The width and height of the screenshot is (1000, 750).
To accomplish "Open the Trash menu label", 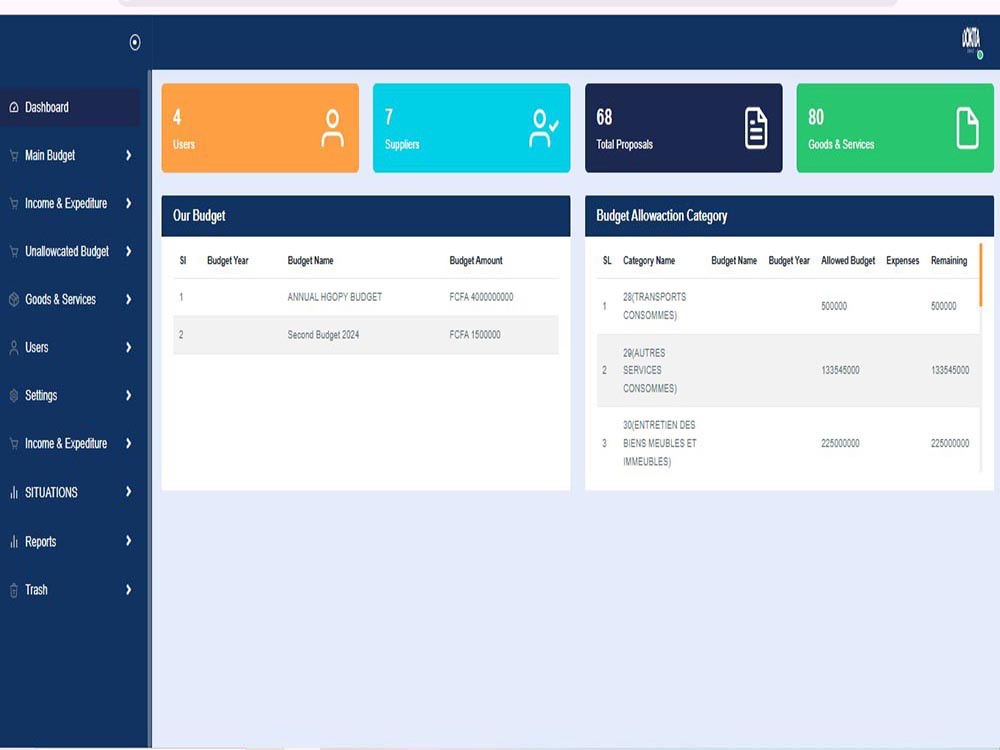I will [36, 590].
